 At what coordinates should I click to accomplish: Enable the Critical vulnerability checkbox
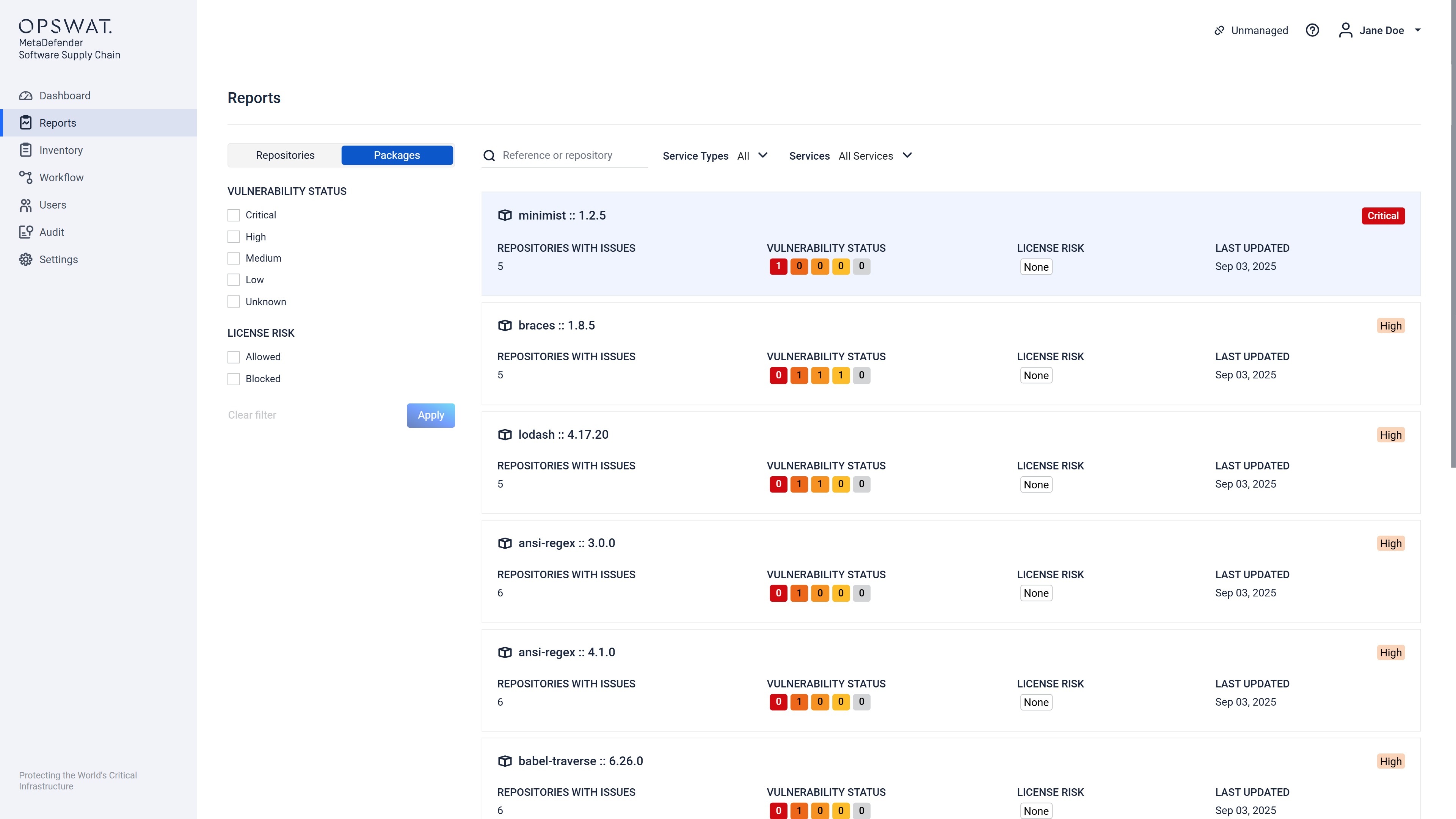click(x=234, y=215)
